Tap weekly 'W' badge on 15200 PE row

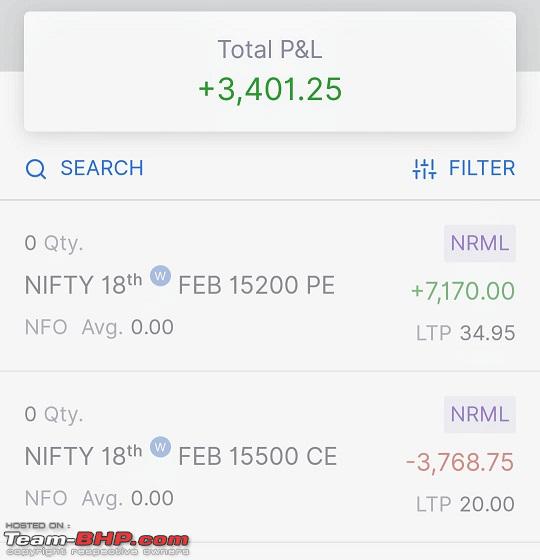point(160,276)
